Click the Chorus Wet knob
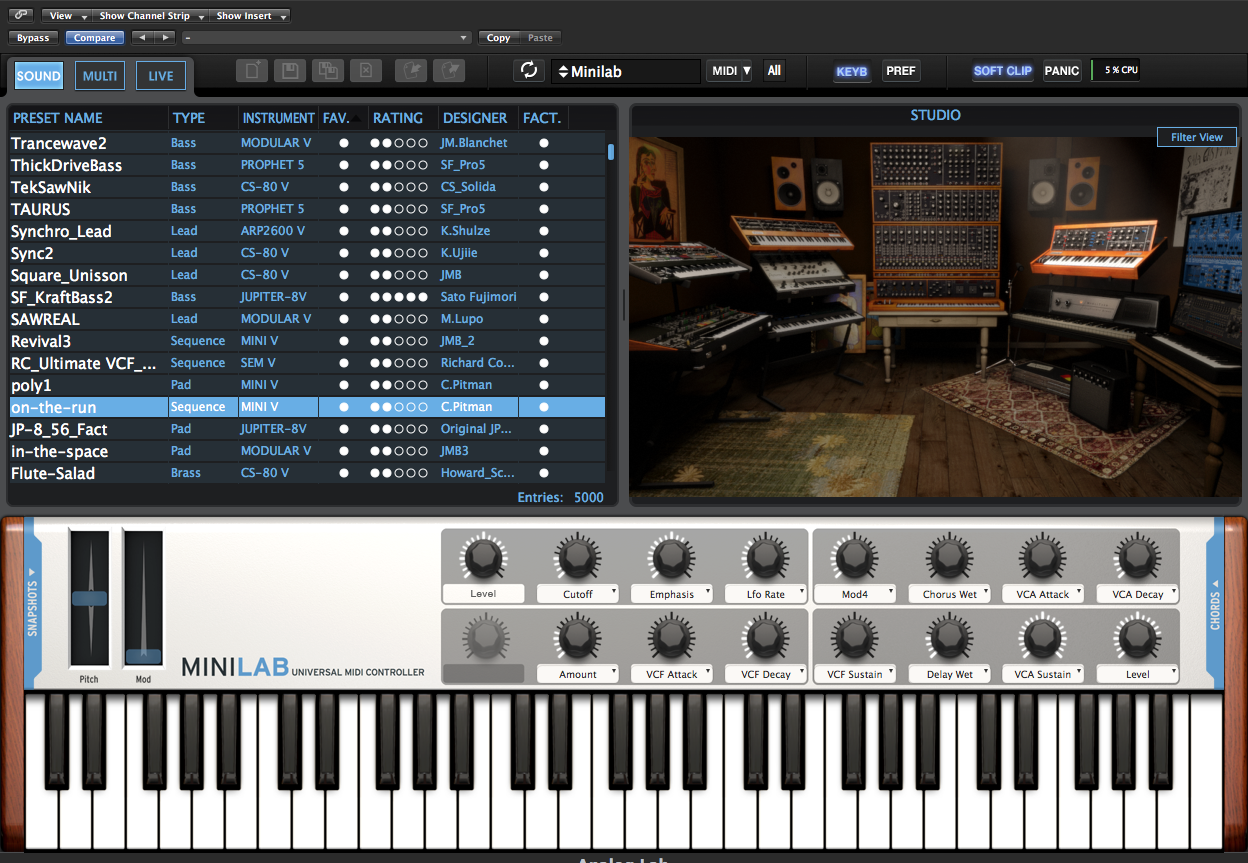Viewport: 1248px width, 863px height. click(x=949, y=557)
